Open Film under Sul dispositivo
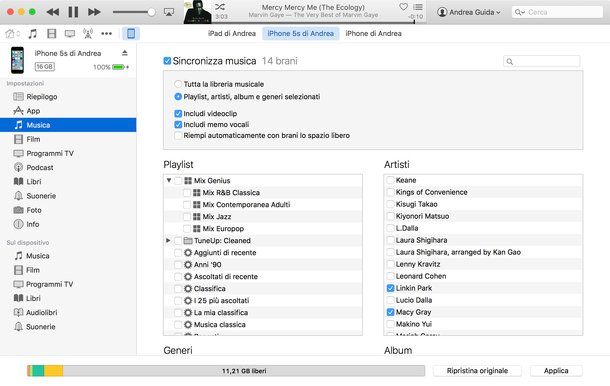610x386 pixels. (68, 270)
